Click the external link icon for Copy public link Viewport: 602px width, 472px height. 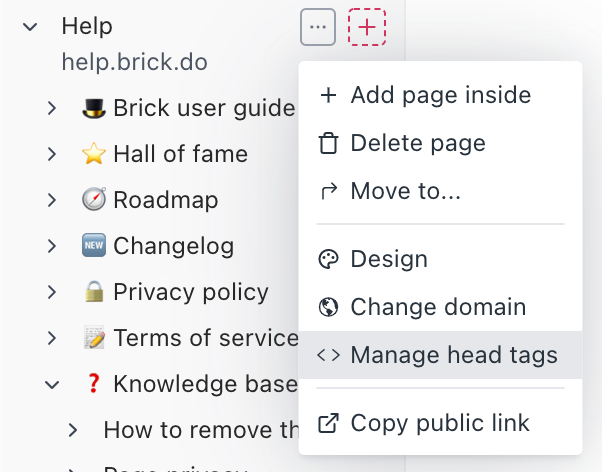coord(328,422)
